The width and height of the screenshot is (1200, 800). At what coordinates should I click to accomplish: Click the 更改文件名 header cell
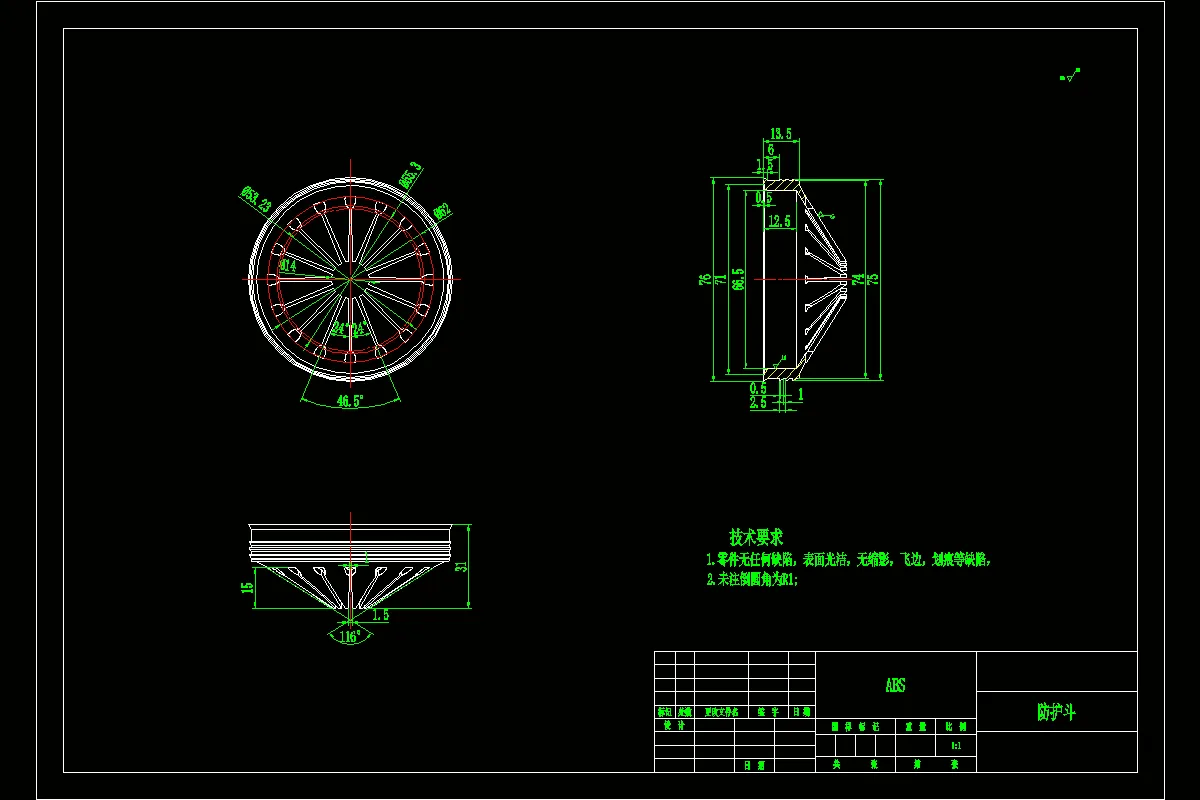click(721, 712)
